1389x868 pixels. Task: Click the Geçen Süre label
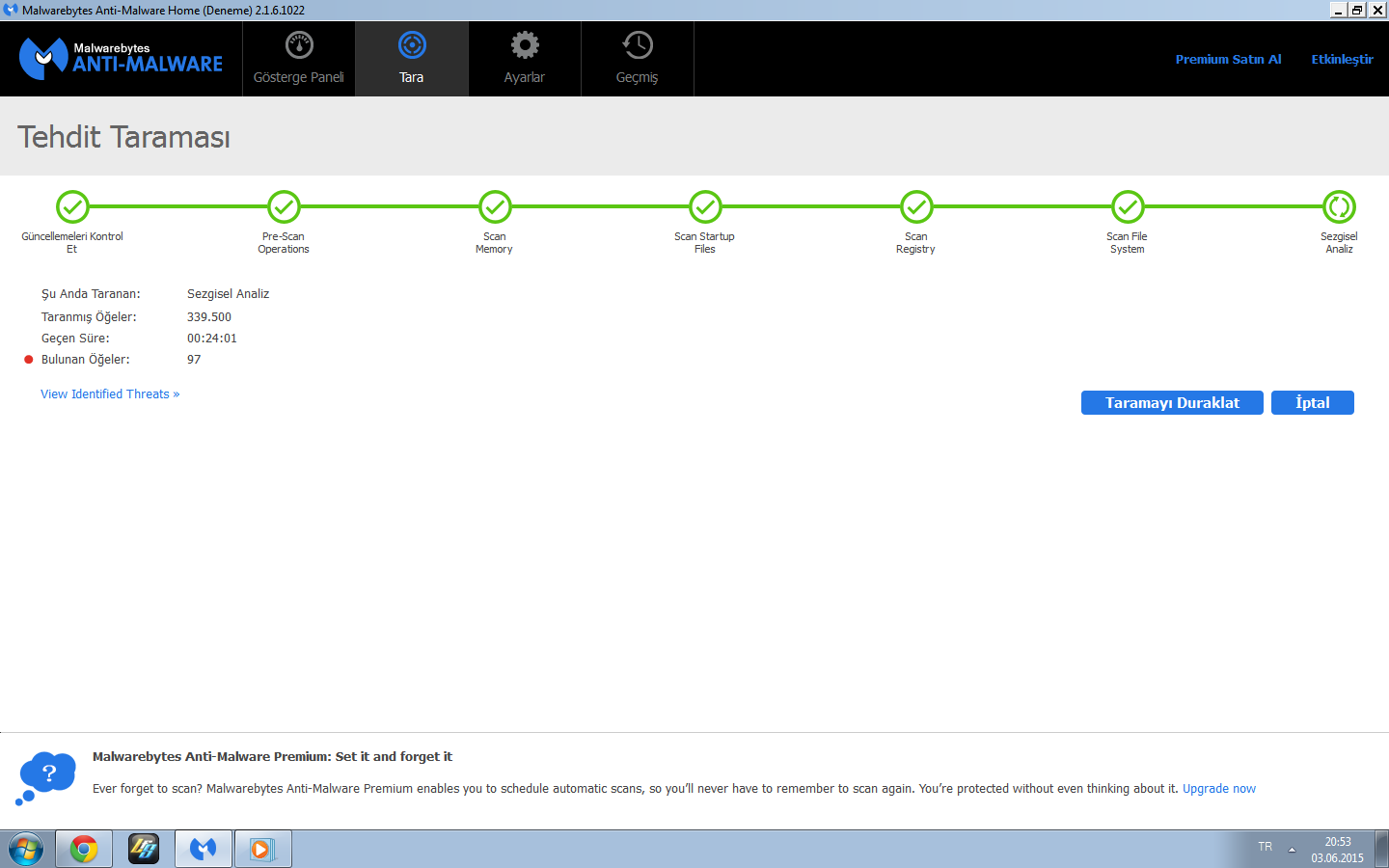[75, 338]
